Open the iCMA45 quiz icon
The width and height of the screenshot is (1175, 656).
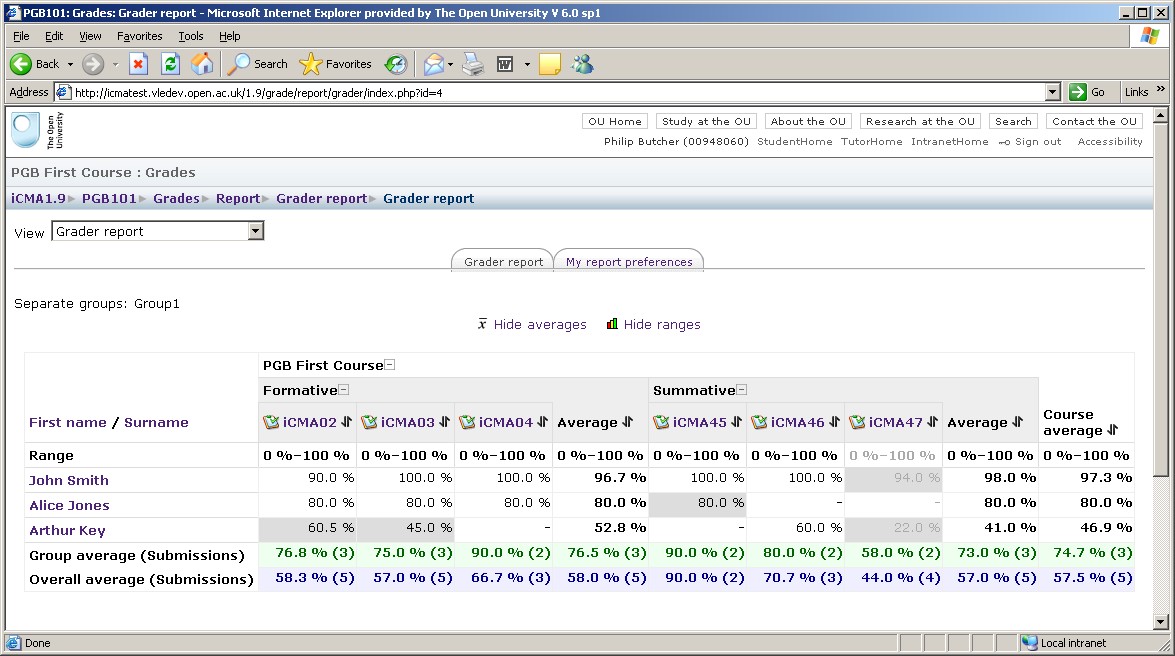pyautogui.click(x=661, y=422)
